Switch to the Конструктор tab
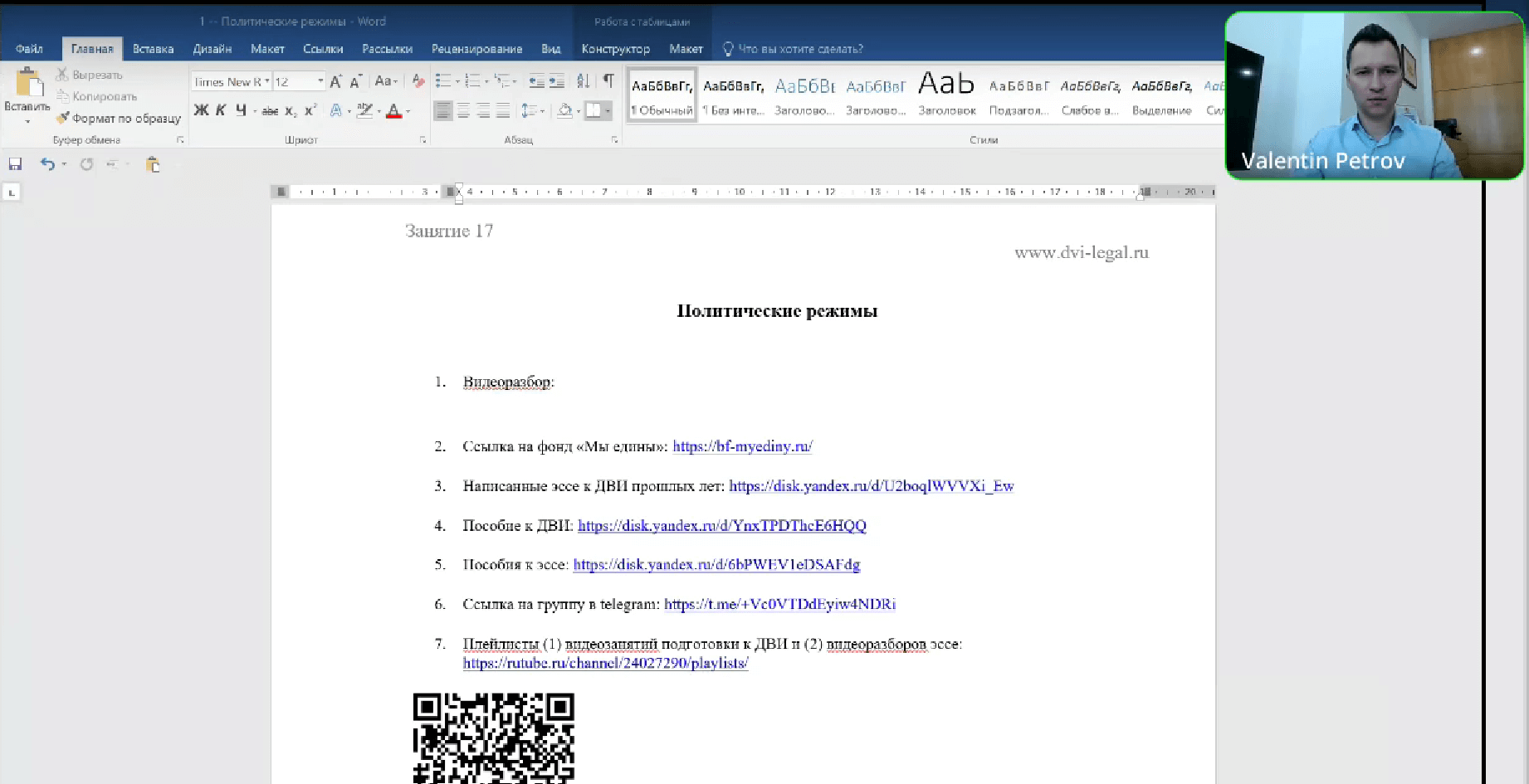This screenshot has height=784, width=1529. click(x=615, y=49)
